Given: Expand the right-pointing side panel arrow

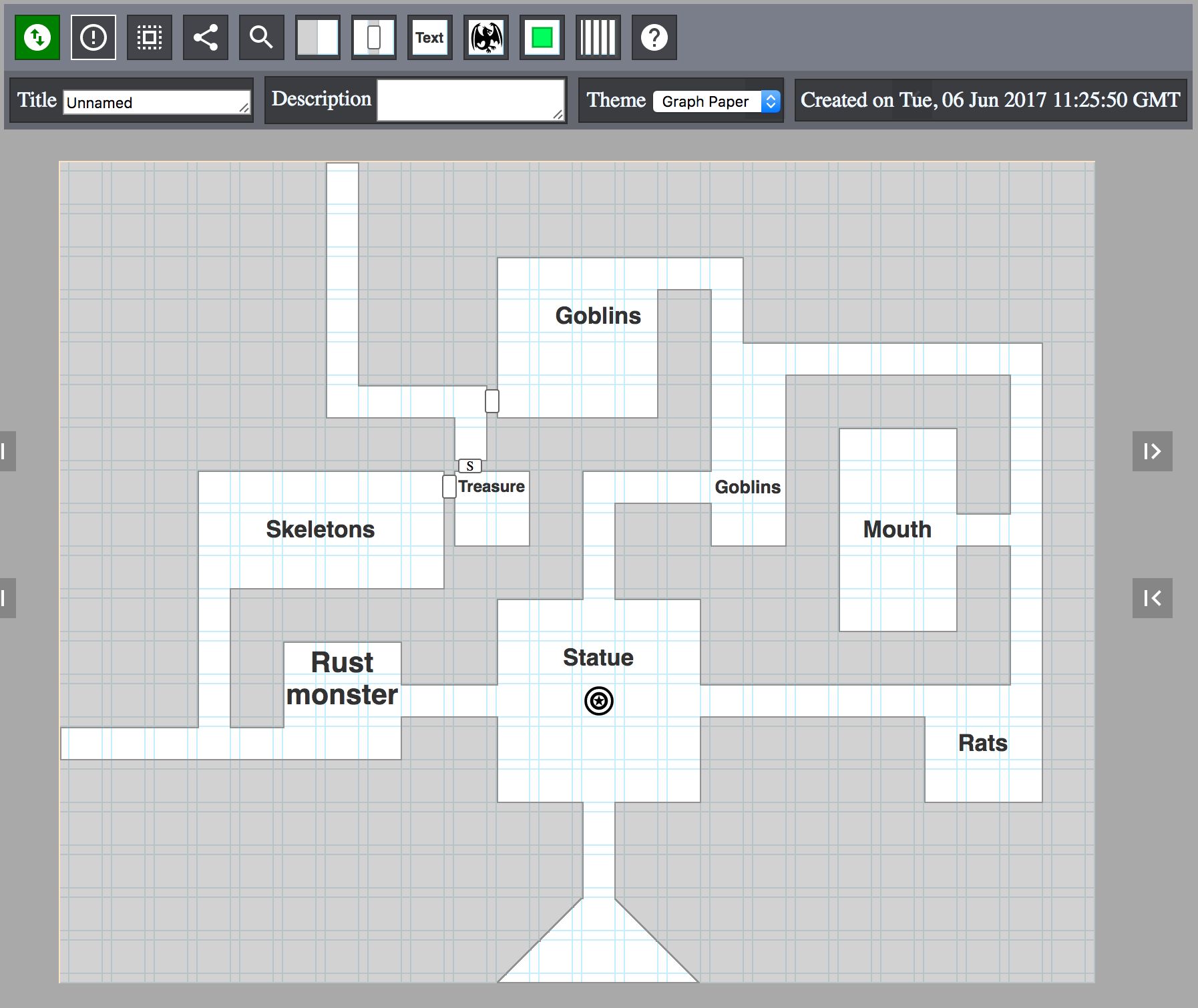Looking at the screenshot, I should 1153,451.
